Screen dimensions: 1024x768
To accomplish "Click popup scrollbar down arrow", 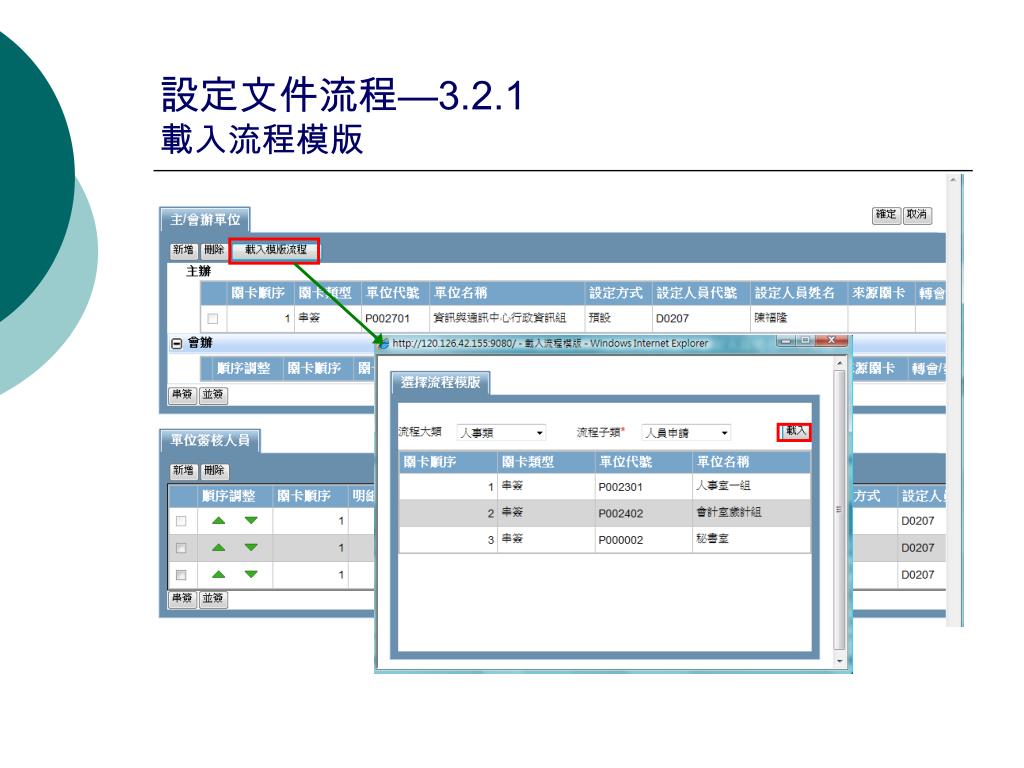I will [x=840, y=661].
